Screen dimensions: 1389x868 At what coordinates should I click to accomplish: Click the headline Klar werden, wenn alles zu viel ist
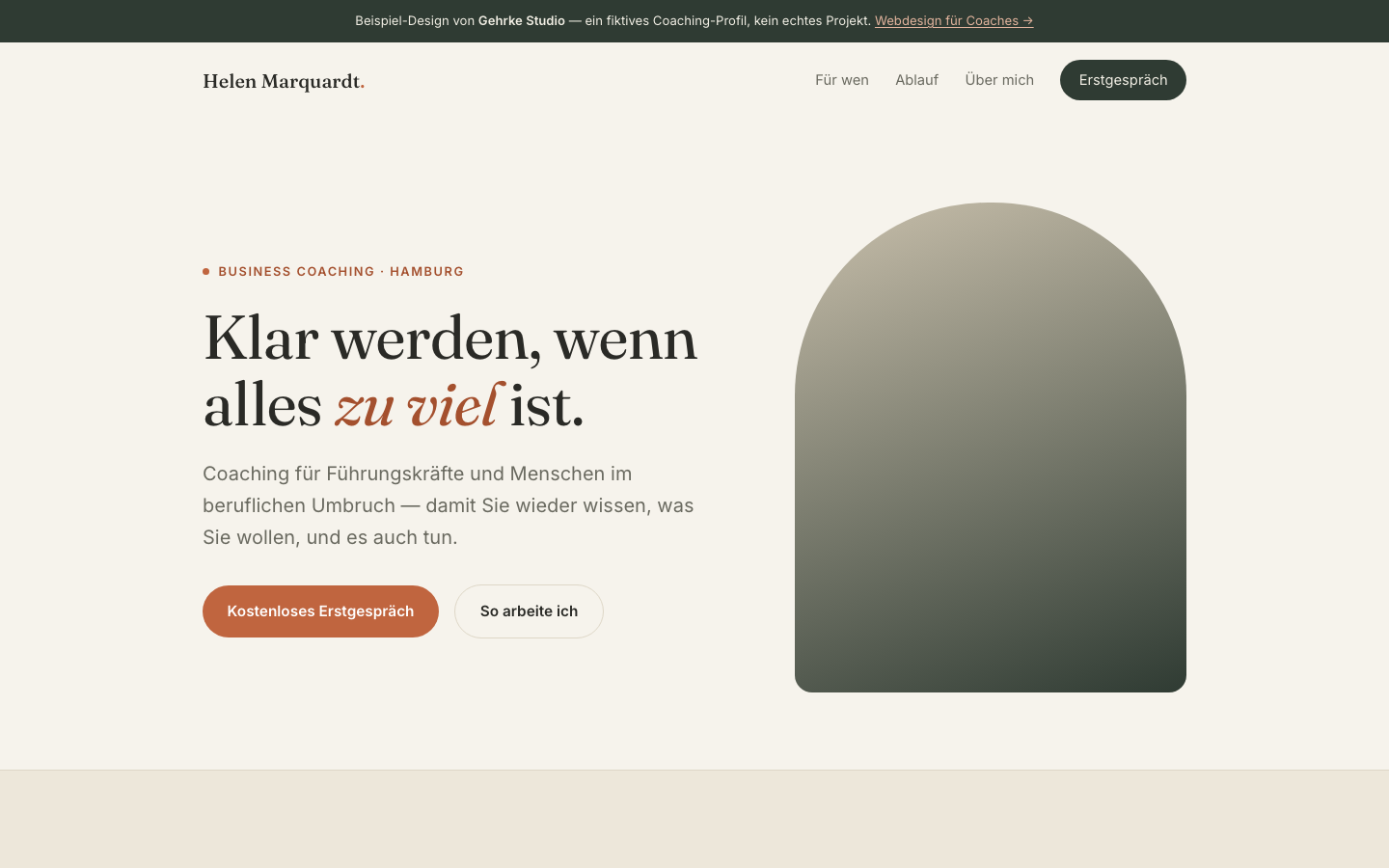pos(450,371)
